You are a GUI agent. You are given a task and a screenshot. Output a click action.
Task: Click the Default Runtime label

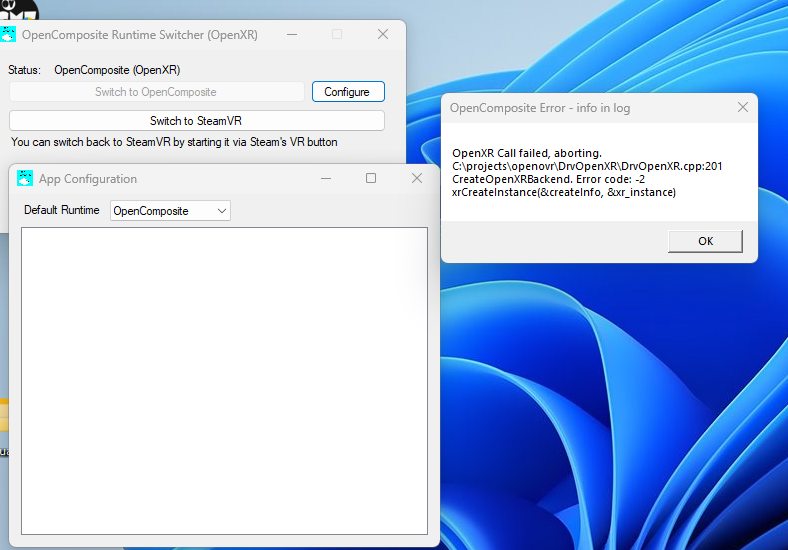click(x=62, y=210)
